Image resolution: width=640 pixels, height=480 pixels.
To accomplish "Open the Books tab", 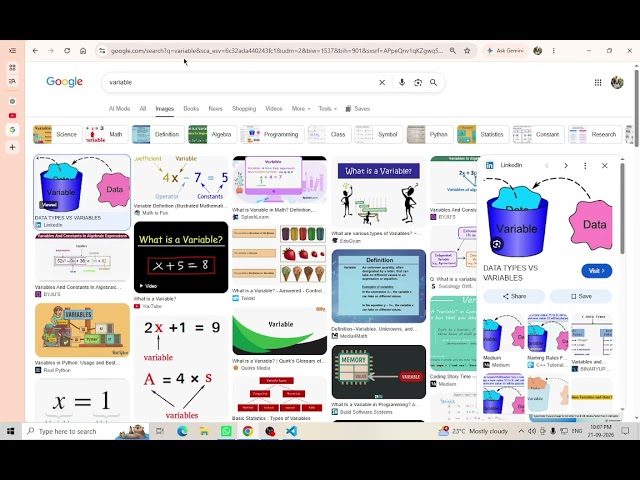I will (191, 109).
